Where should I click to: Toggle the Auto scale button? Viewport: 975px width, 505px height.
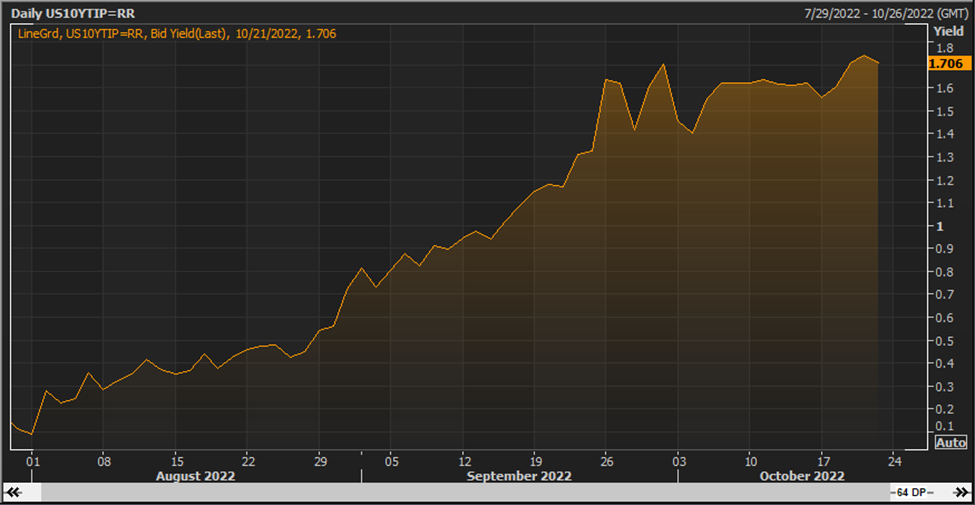951,442
